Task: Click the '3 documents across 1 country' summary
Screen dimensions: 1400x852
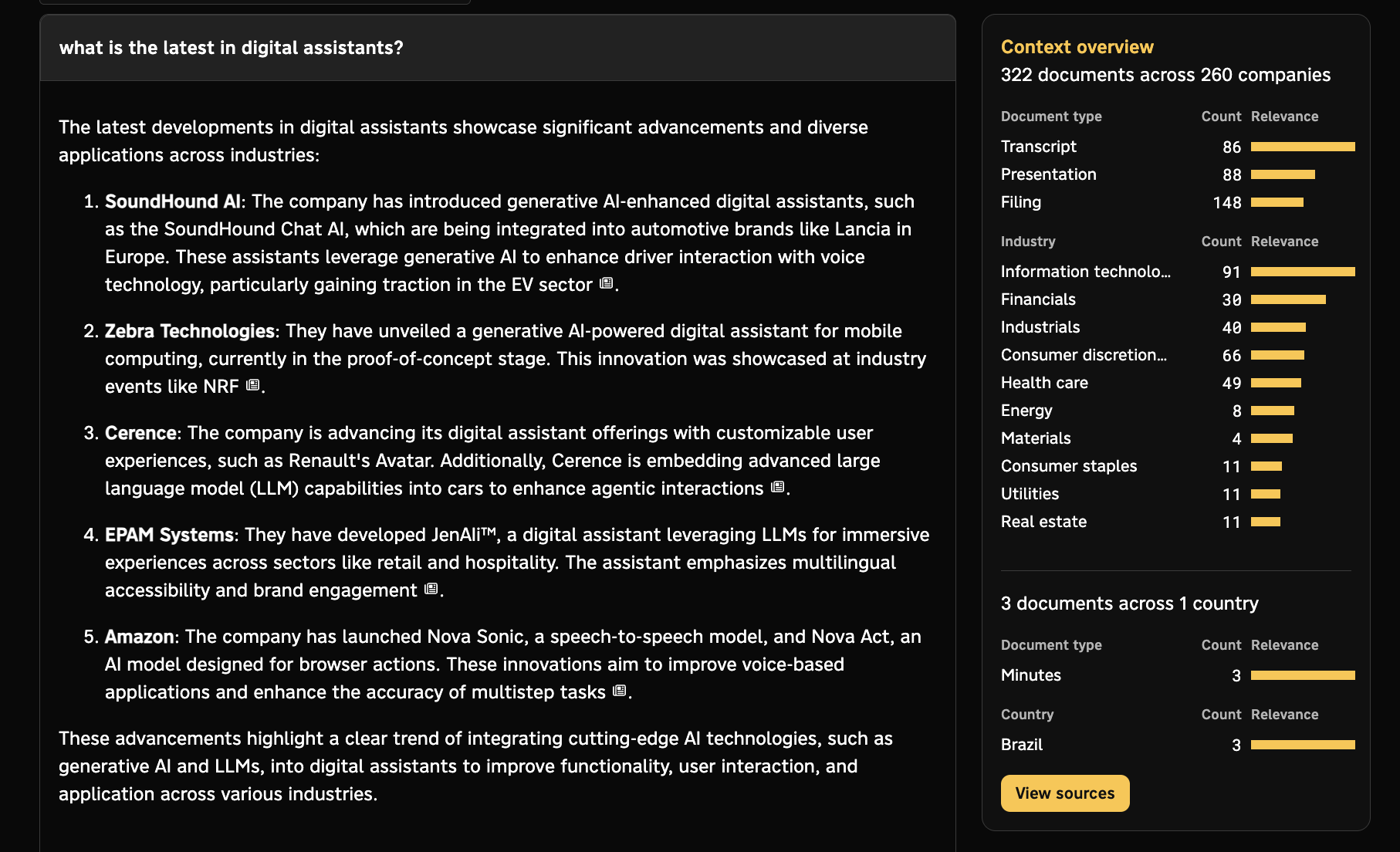Action: pyautogui.click(x=1129, y=603)
